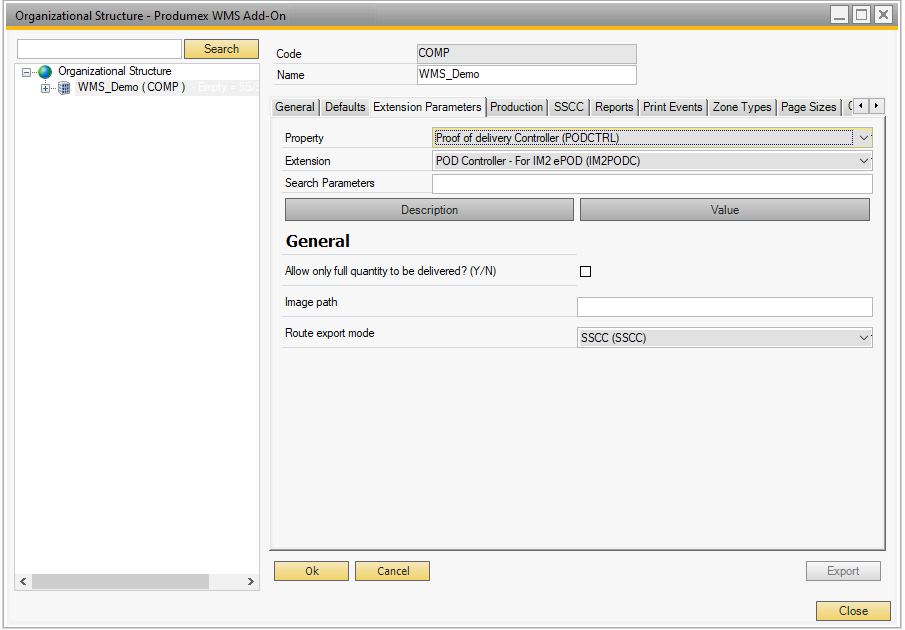The height and width of the screenshot is (630, 905).
Task: Open the Route export mode dropdown
Action: pos(864,337)
